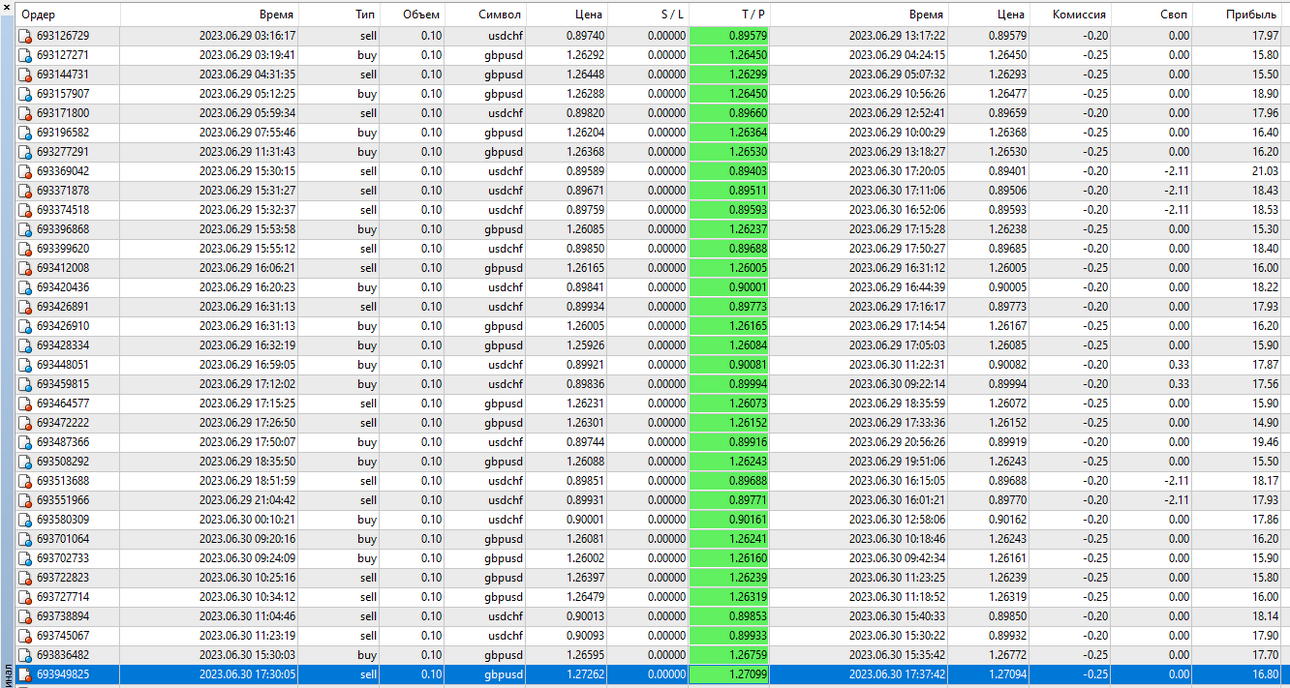Click order number 693702733

pyautogui.click(x=63, y=558)
